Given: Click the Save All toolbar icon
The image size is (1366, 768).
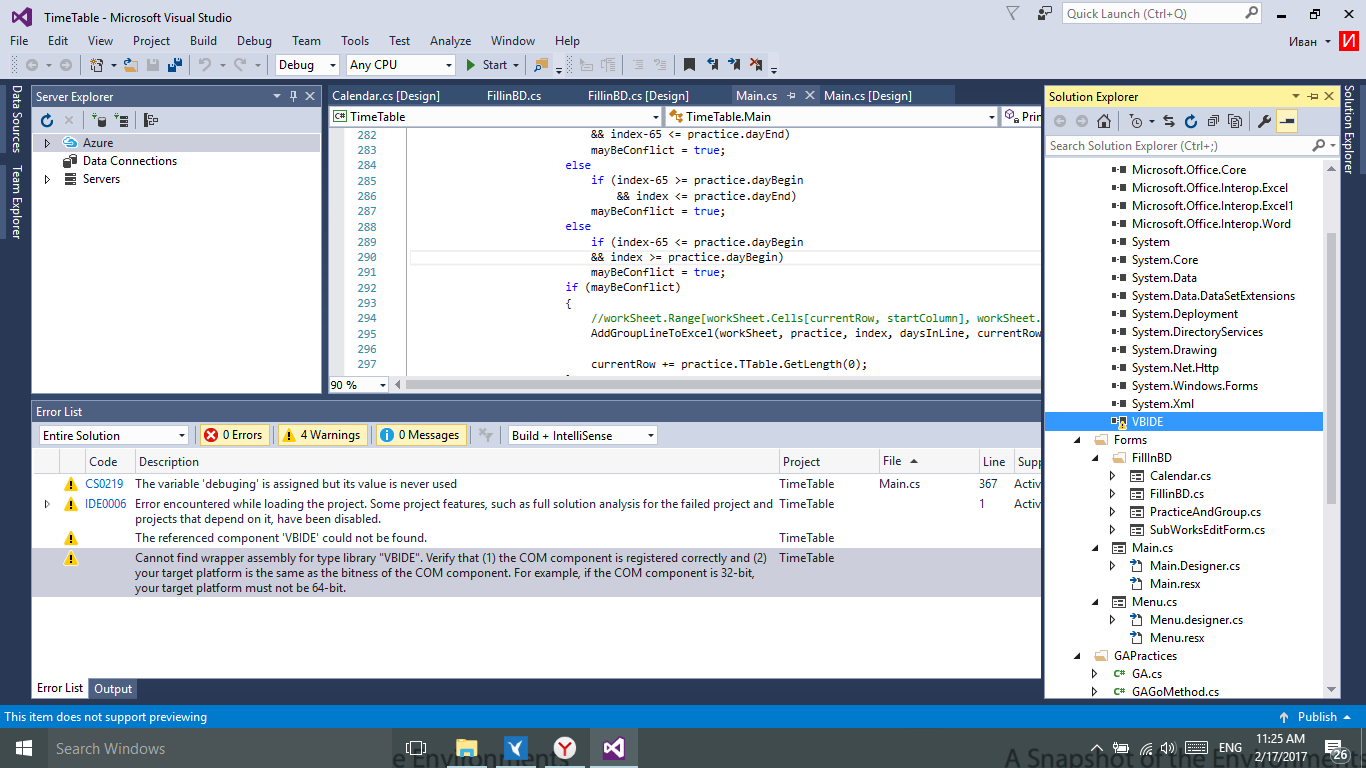Looking at the screenshot, I should point(175,65).
